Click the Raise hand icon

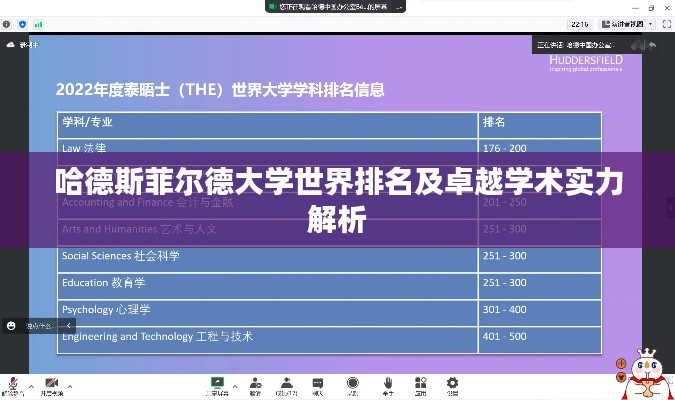tap(386, 383)
